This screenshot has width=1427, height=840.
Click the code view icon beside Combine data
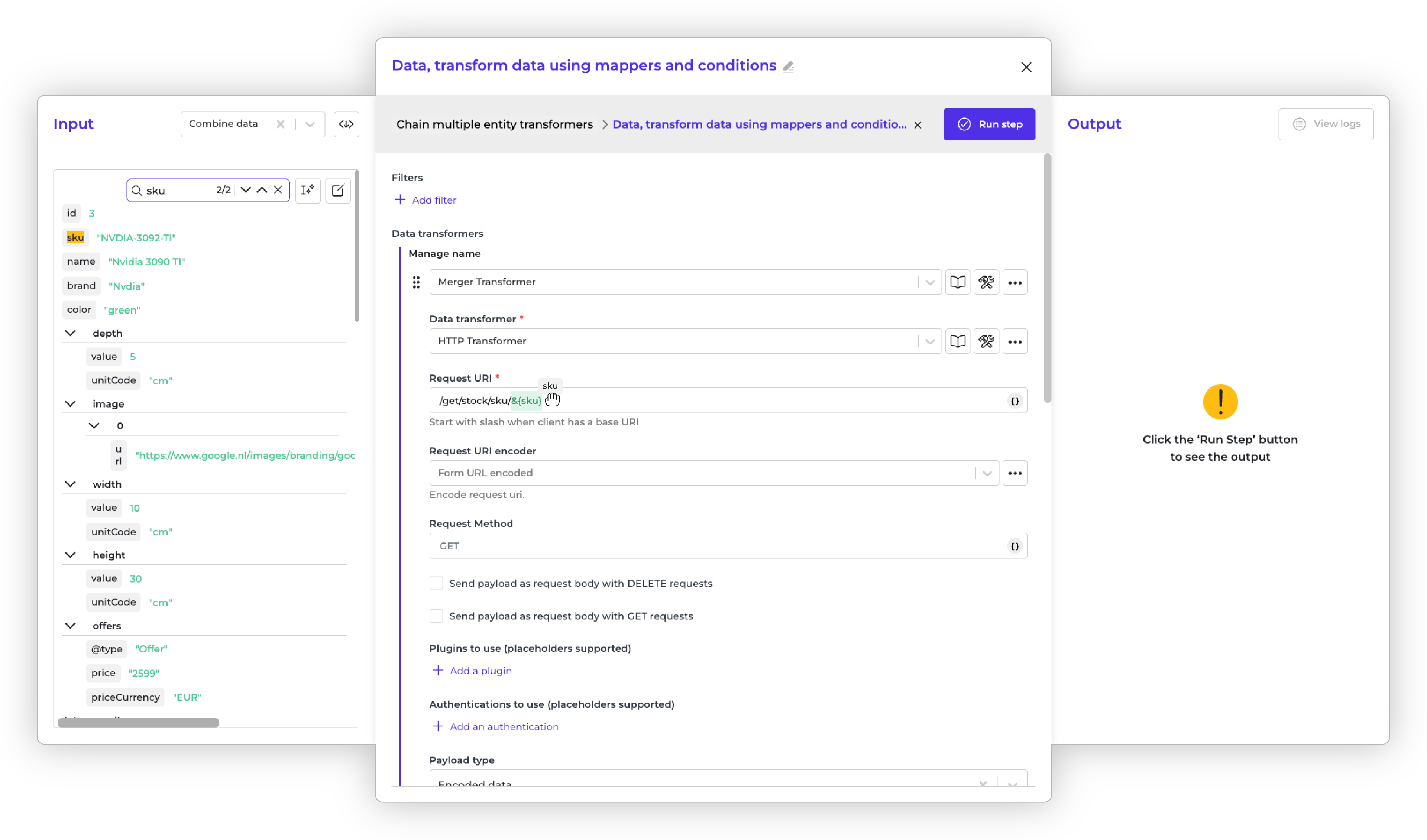tap(346, 124)
